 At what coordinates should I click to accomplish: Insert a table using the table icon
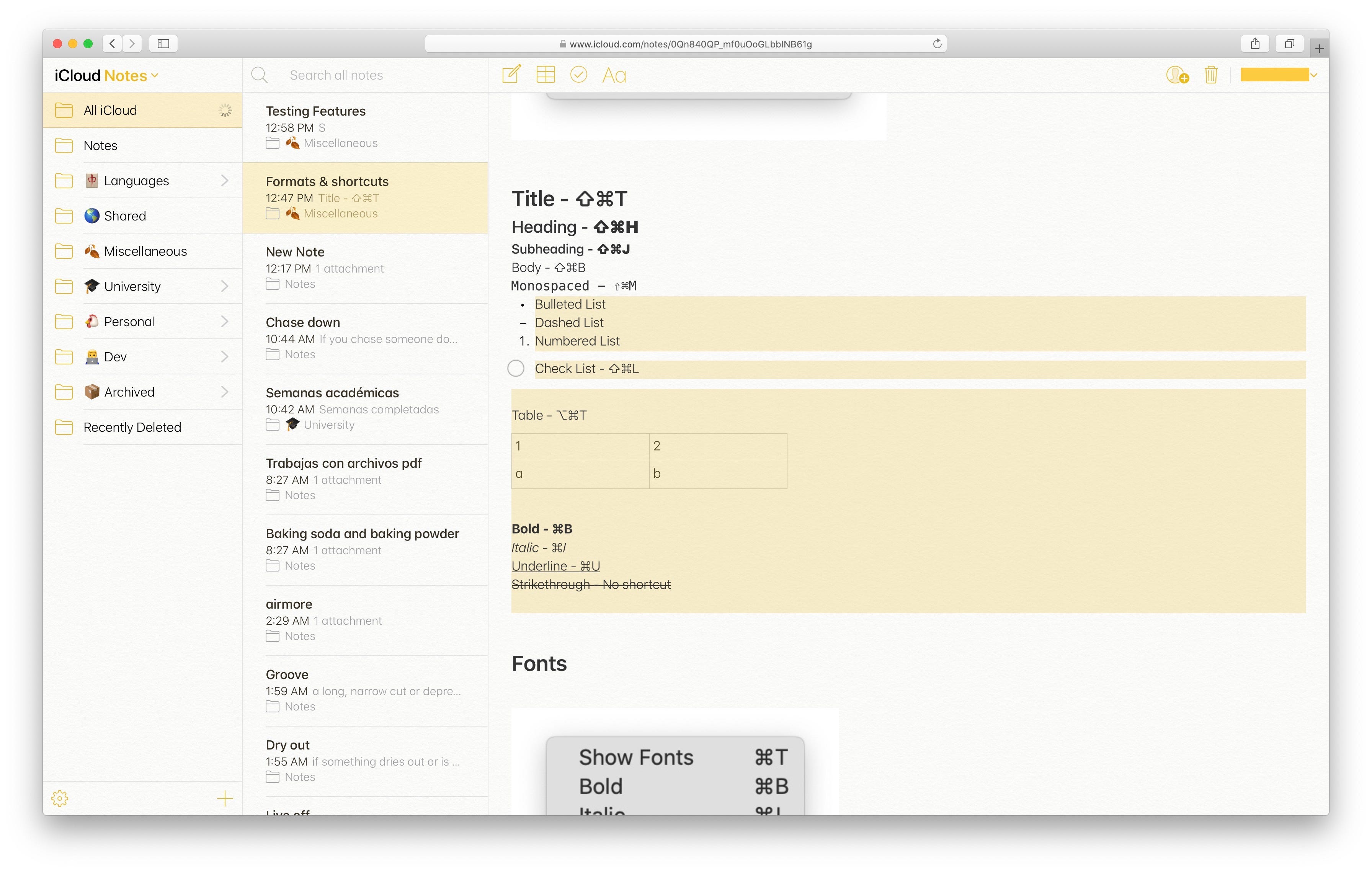[x=545, y=75]
